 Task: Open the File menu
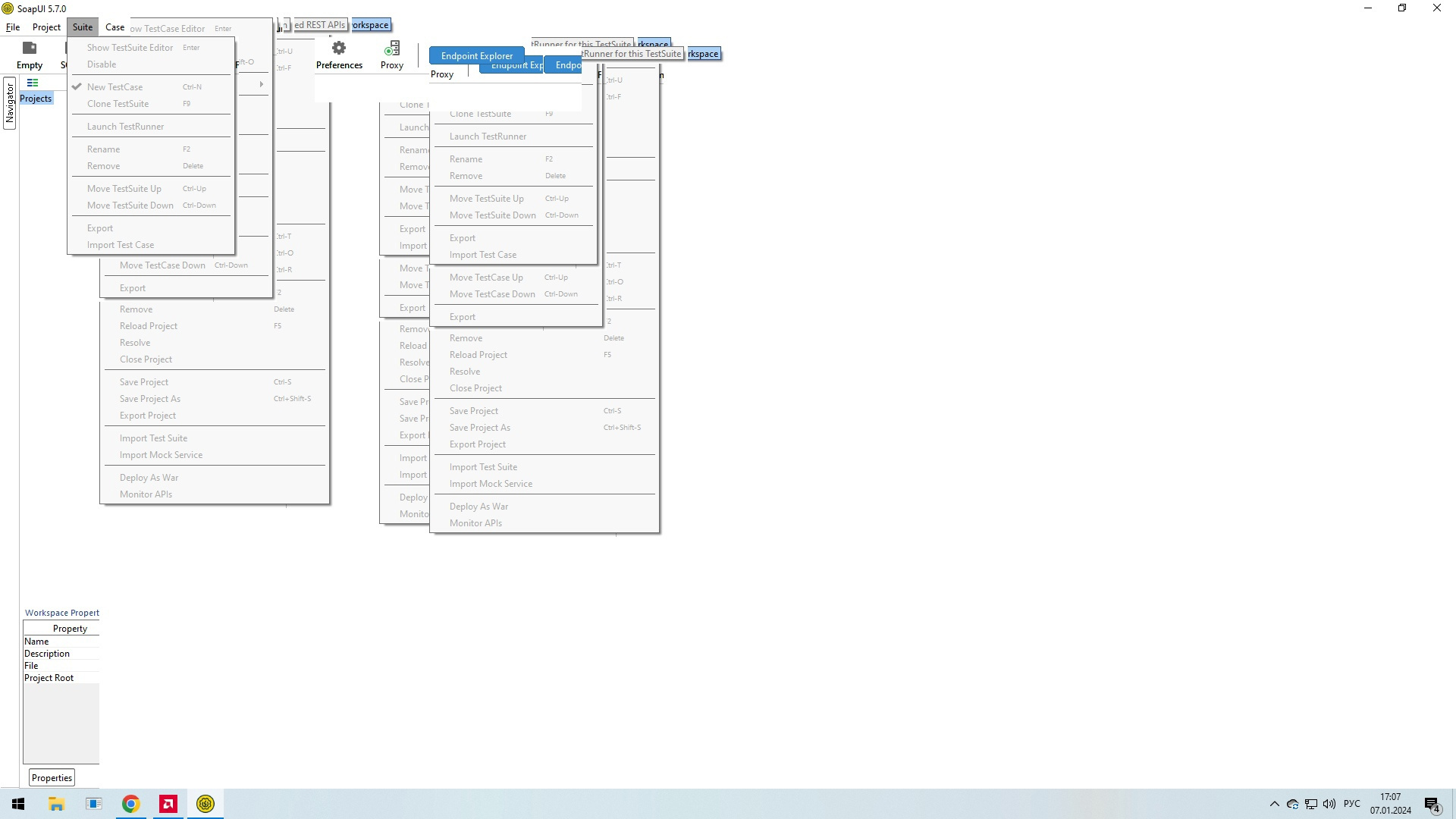tap(13, 27)
